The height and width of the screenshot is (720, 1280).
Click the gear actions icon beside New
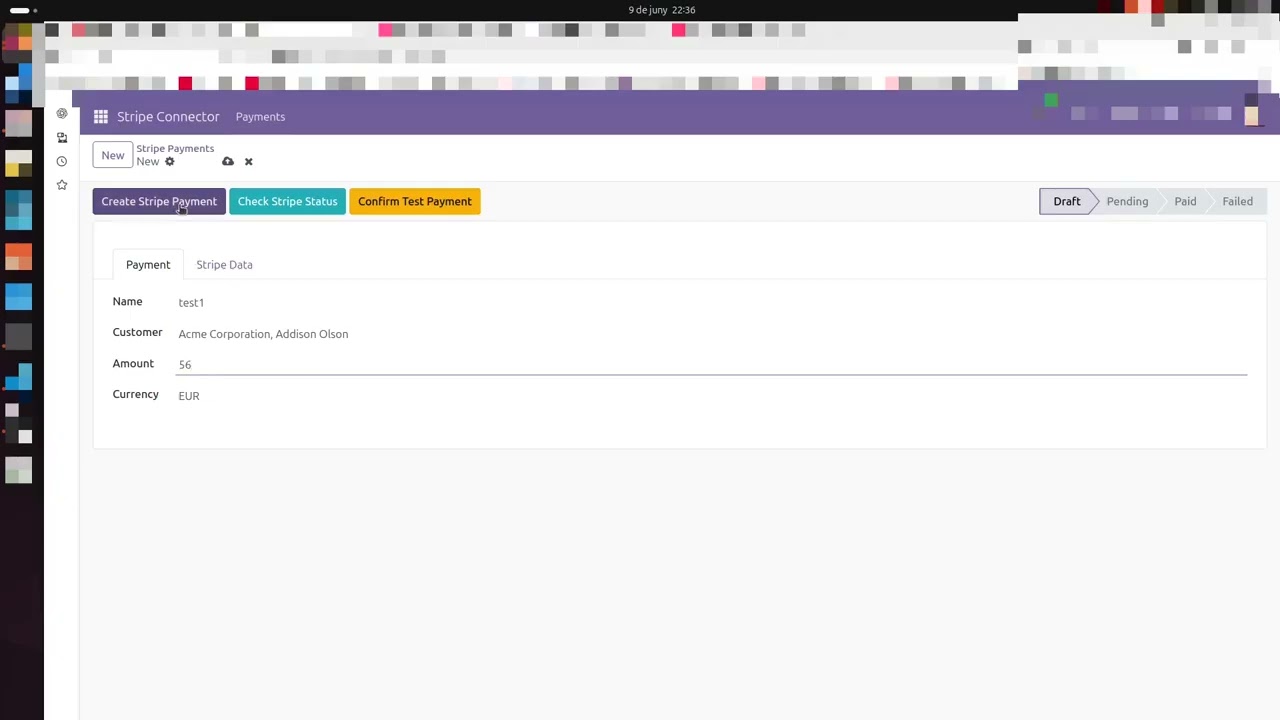point(169,162)
